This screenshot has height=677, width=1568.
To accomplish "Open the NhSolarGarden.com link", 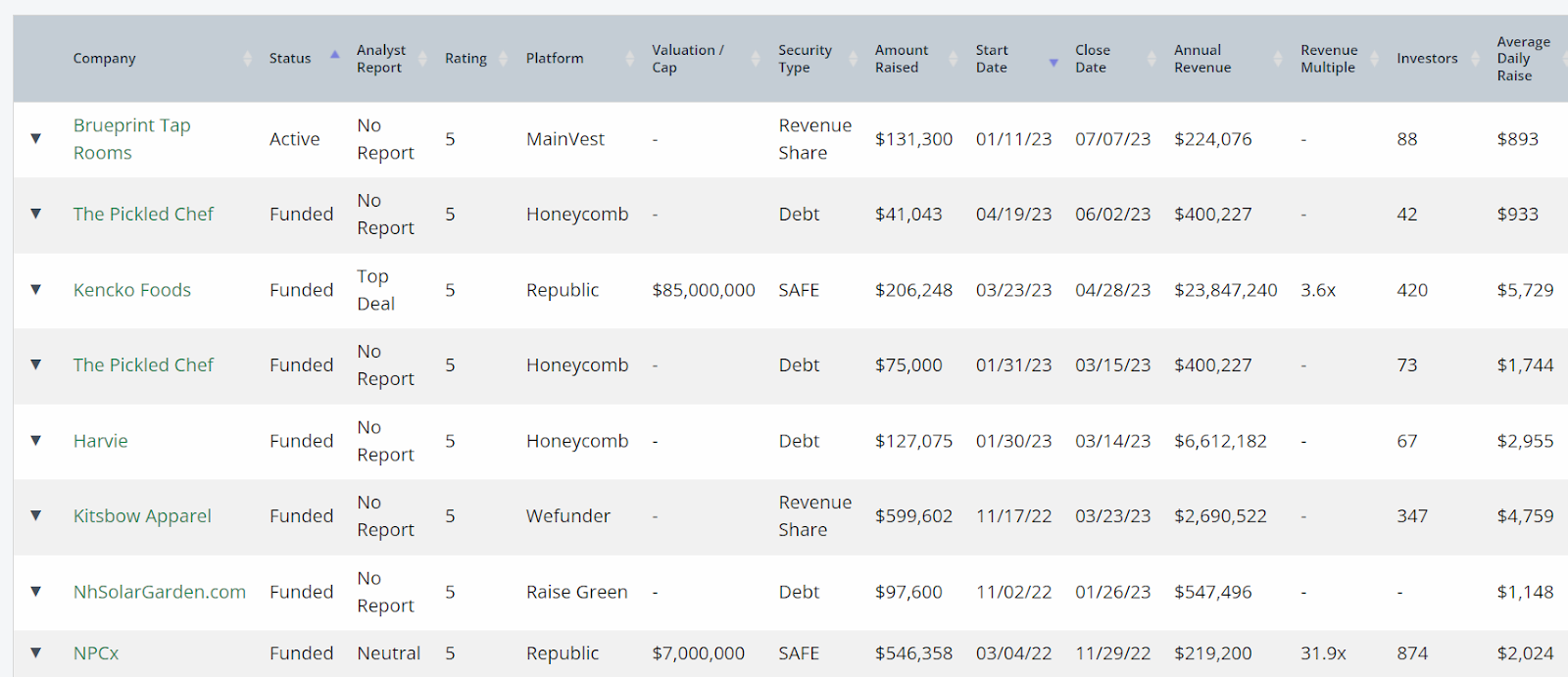I will pyautogui.click(x=160, y=592).
